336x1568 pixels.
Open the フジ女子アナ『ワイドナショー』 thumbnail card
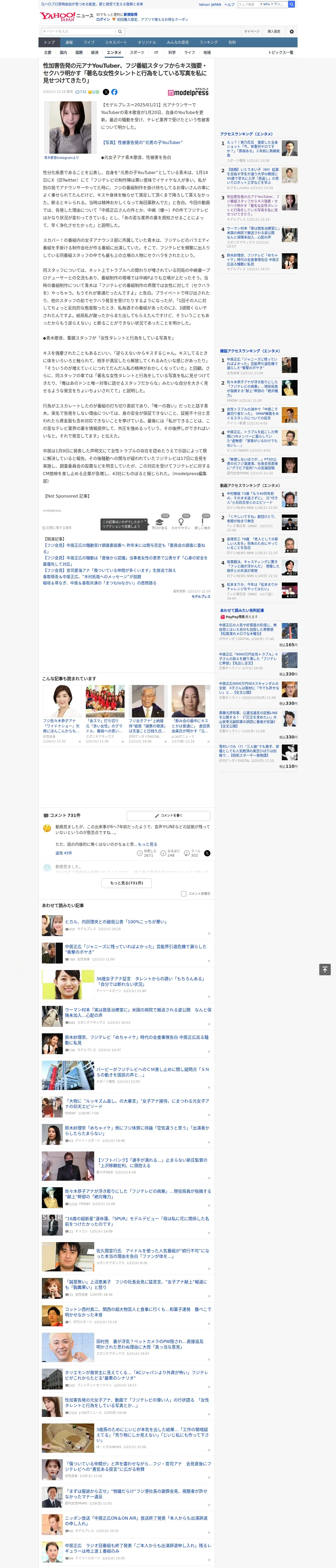pyautogui.click(x=62, y=714)
